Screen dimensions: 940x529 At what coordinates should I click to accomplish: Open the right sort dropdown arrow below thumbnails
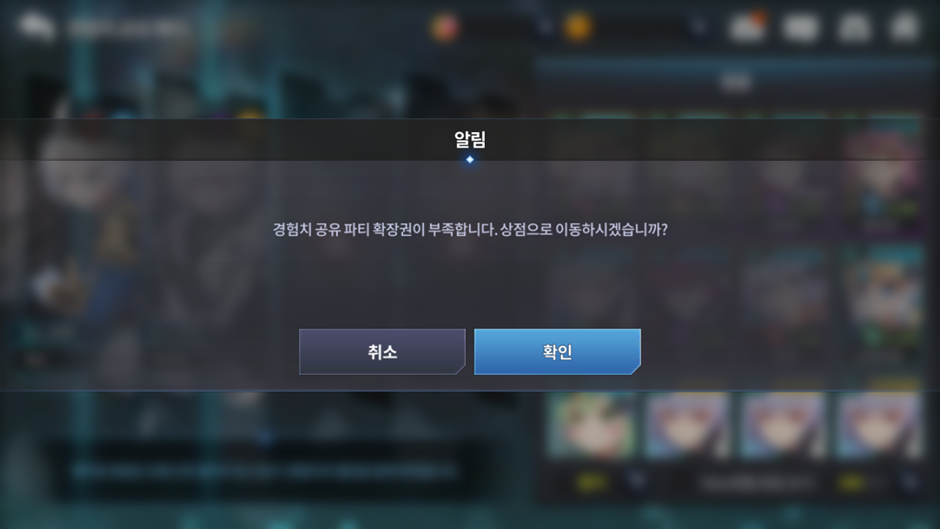pos(910,482)
